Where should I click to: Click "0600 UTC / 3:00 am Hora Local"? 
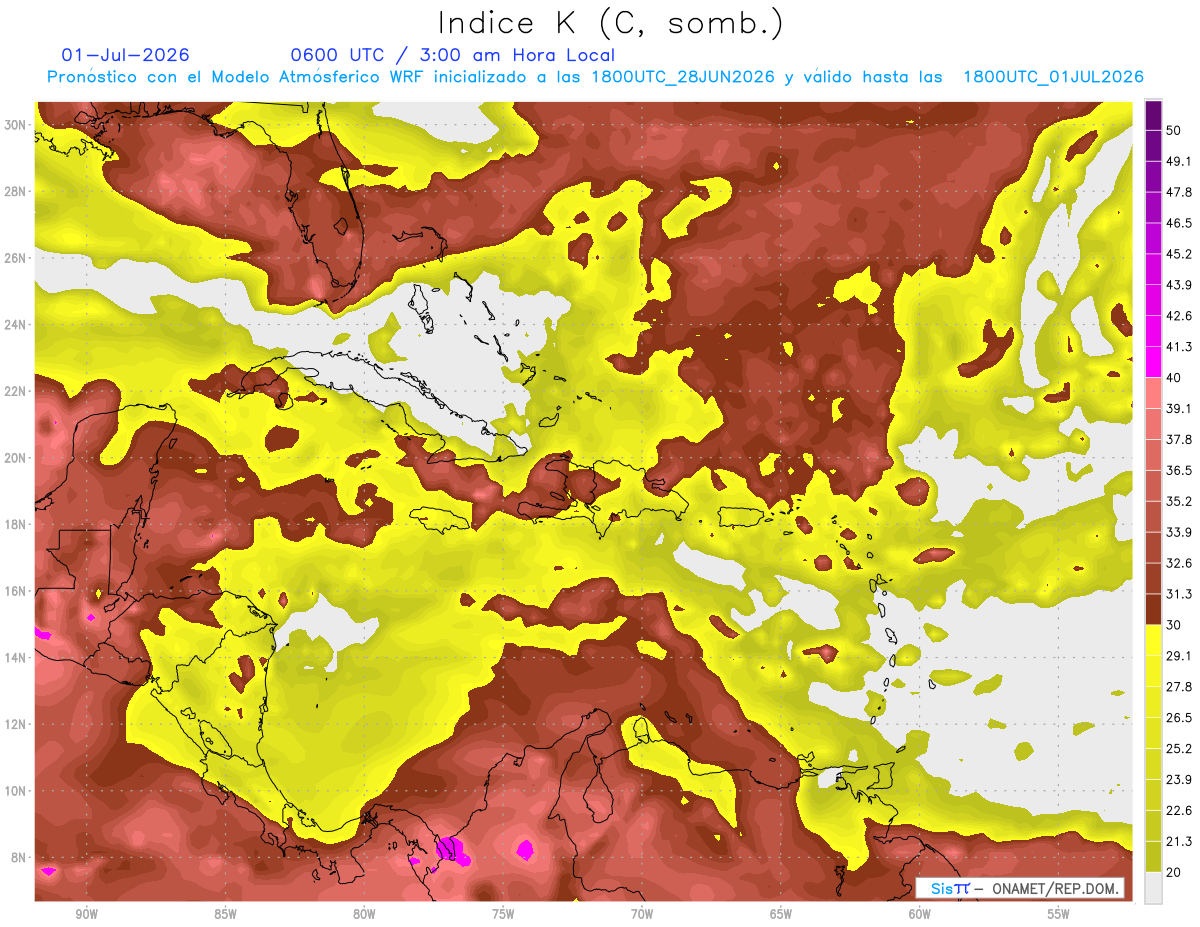(452, 55)
